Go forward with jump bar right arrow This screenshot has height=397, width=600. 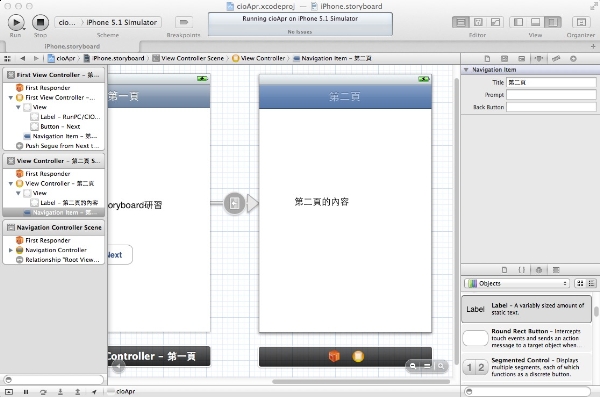[x=36, y=59]
